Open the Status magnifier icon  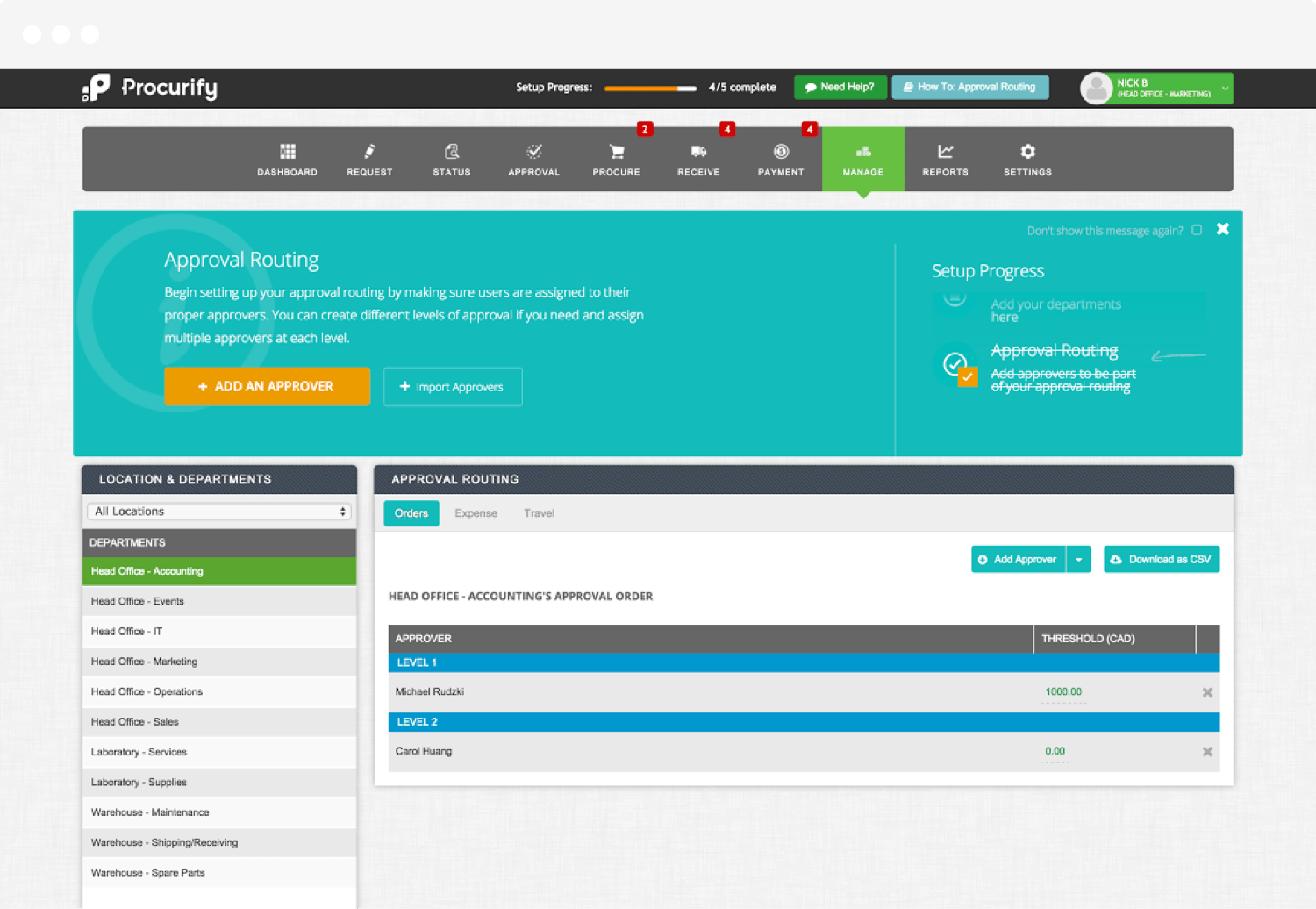click(452, 152)
